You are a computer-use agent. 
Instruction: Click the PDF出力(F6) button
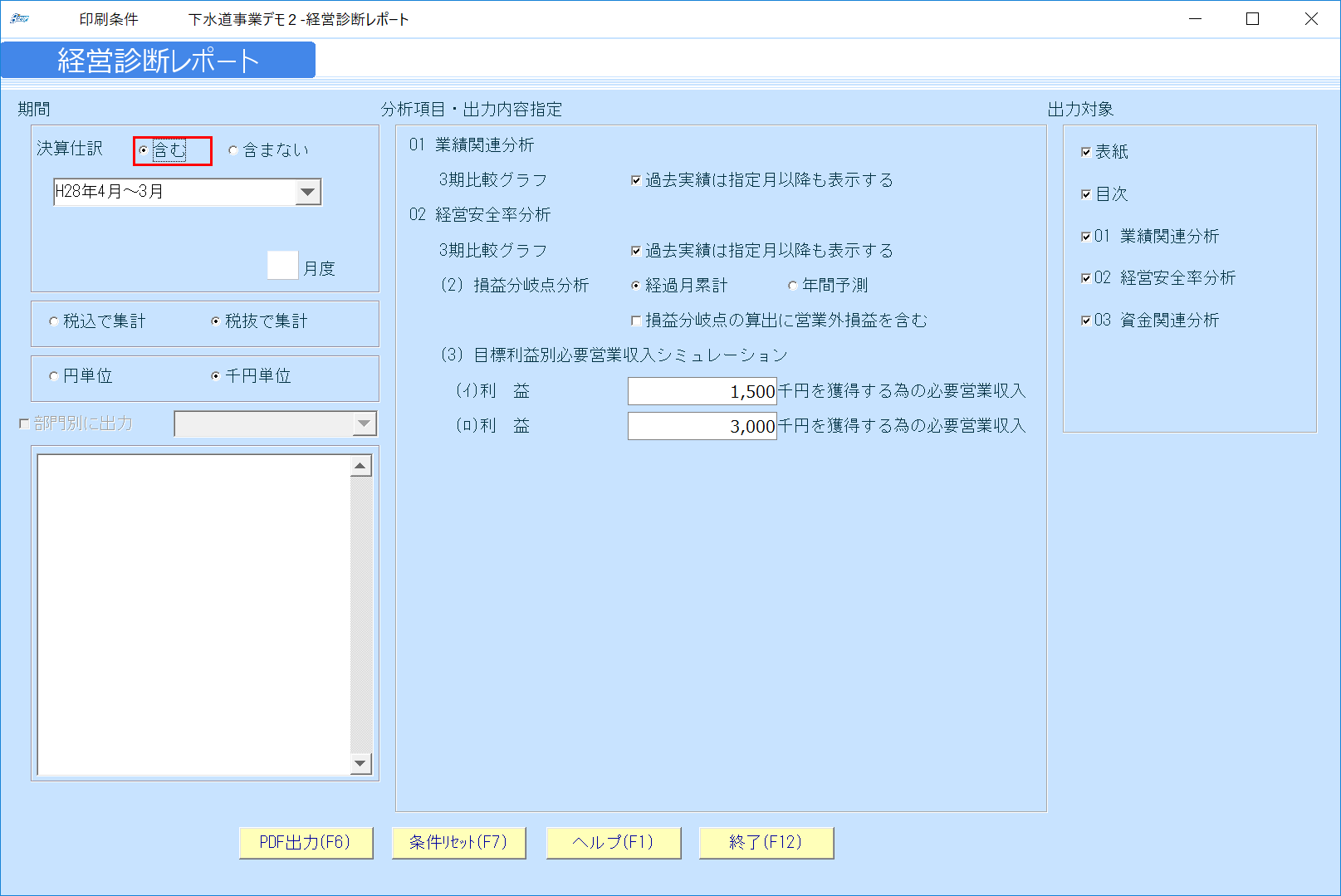pos(306,842)
